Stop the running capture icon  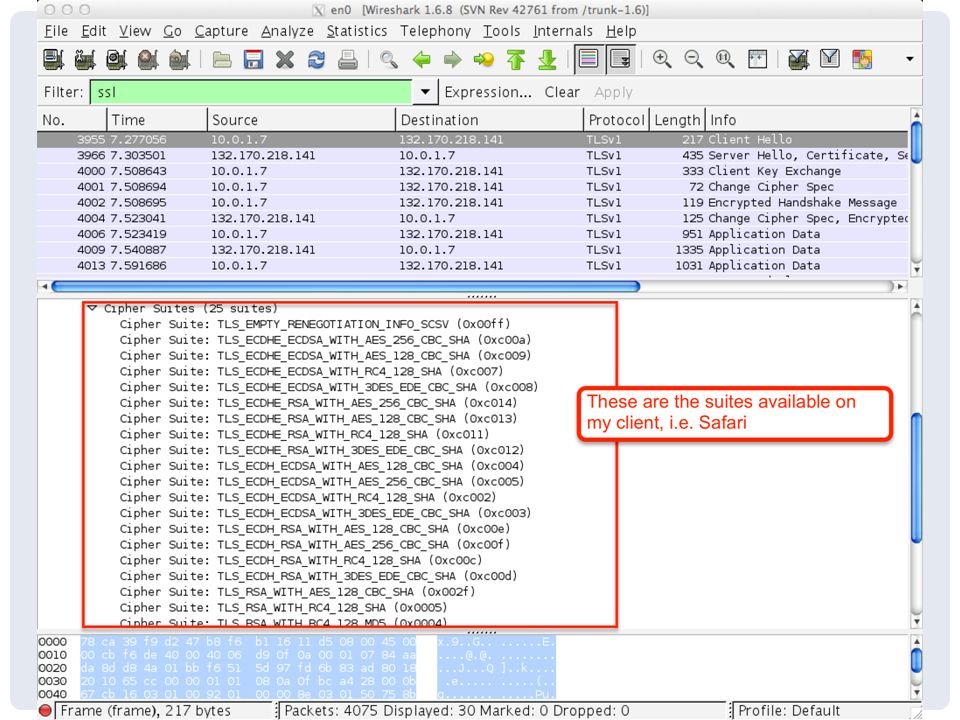(x=148, y=59)
